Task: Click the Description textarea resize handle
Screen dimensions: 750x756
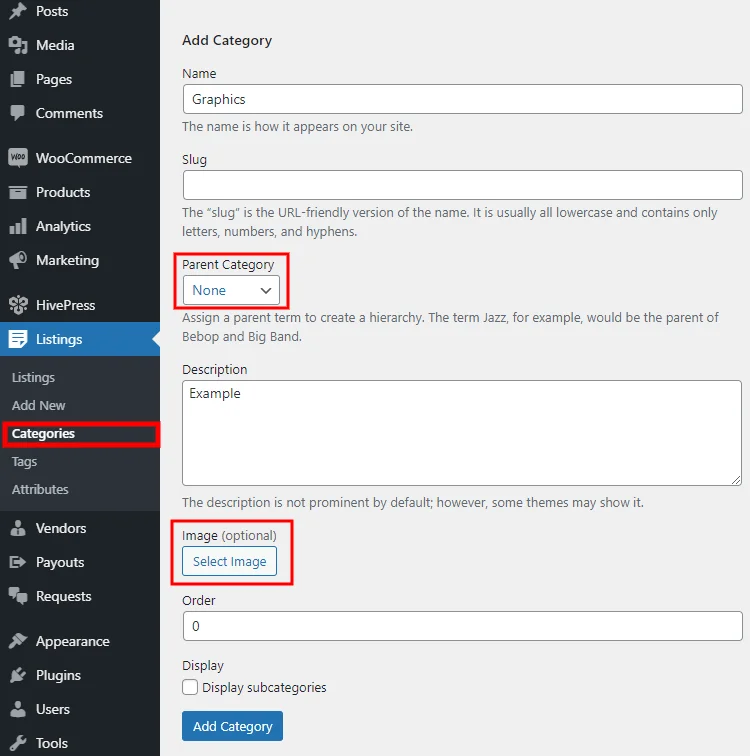Action: [736, 480]
